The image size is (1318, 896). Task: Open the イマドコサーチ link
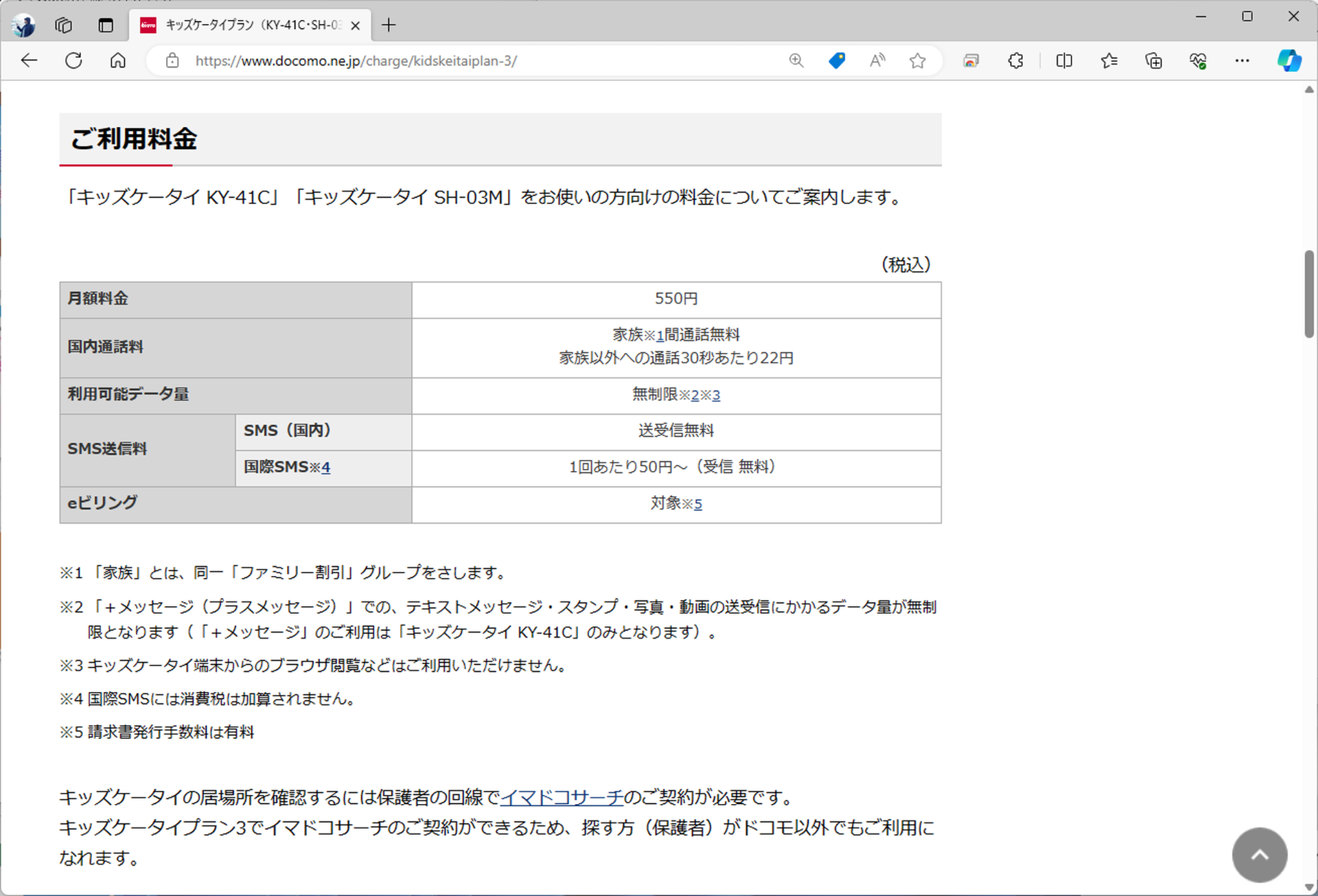(x=562, y=798)
